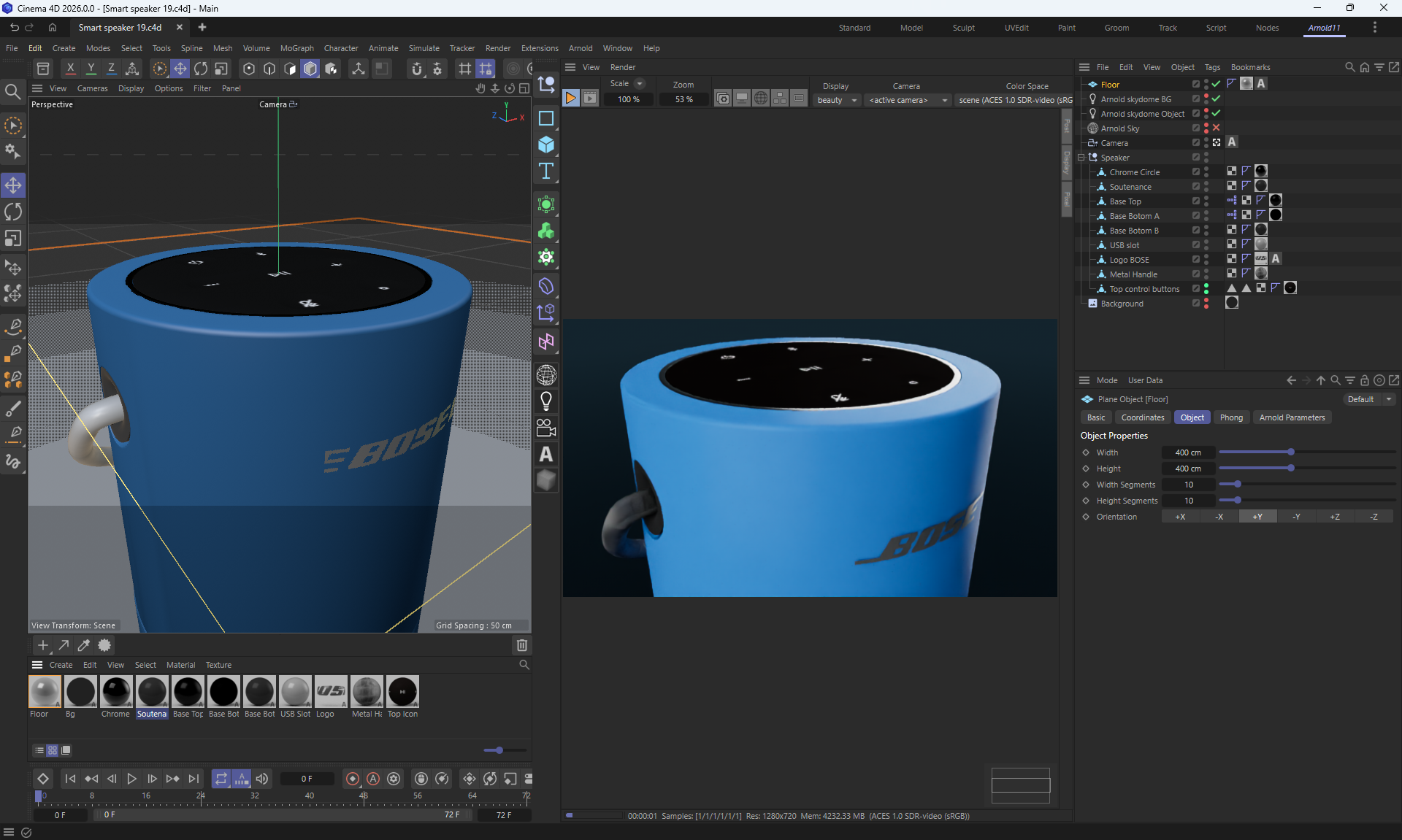Set plane orientation to +Z

[1335, 517]
